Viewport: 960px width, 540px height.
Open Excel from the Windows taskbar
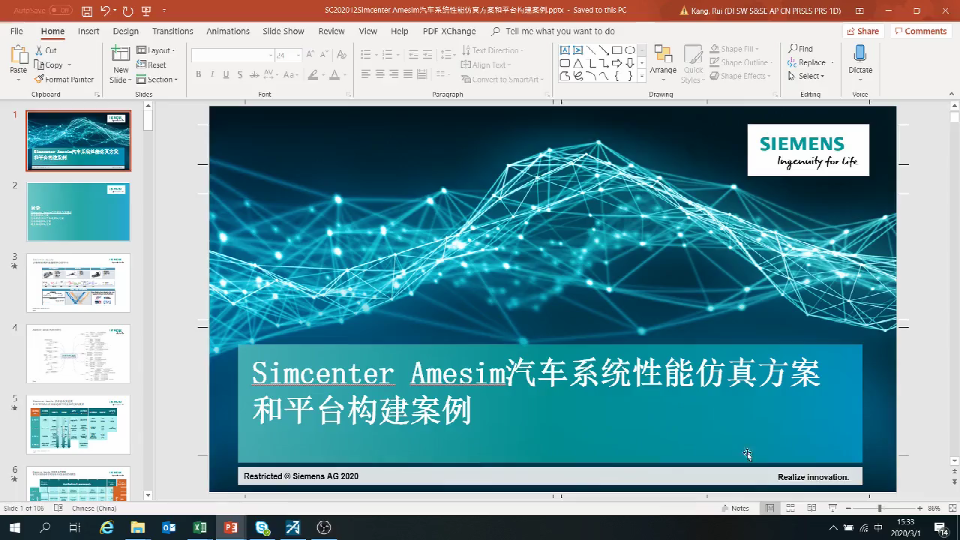(x=199, y=527)
